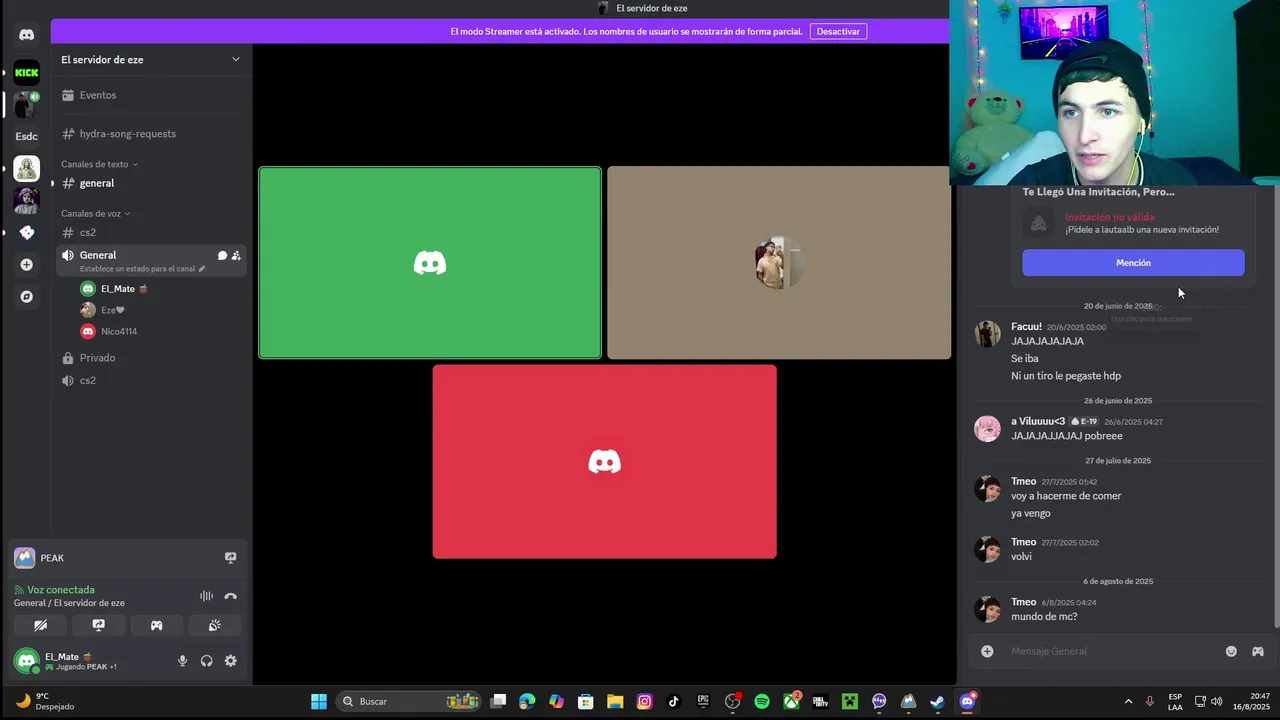
Task: Click stream PEAK screen-share icon beside PEAK
Action: pyautogui.click(x=230, y=558)
